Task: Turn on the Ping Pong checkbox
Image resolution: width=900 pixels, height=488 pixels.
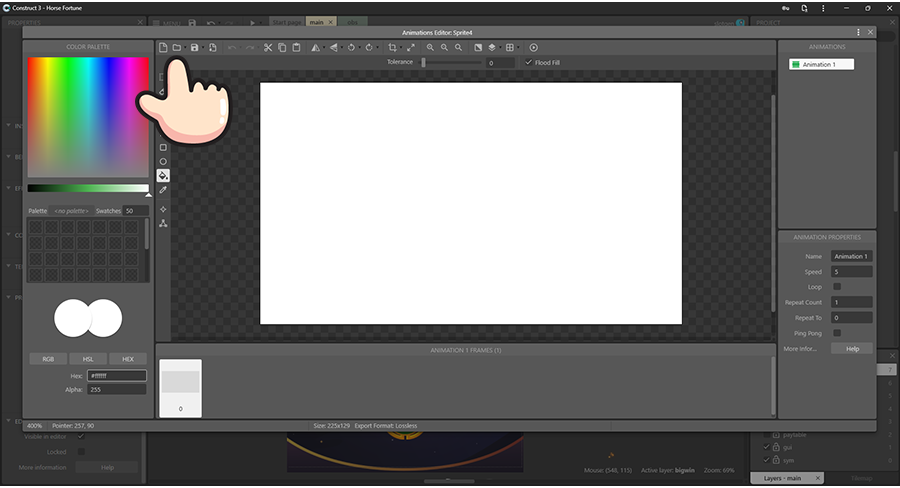Action: pos(837,333)
